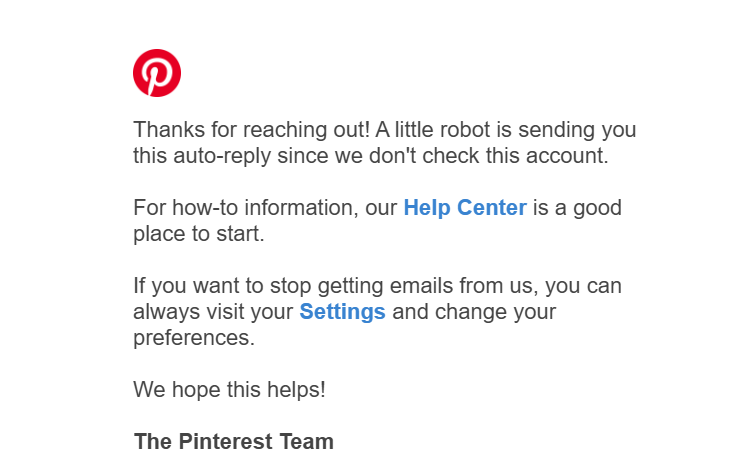Screen dimensions: 754x470
Task: Click the "We hope this helps!" line
Action: [229, 390]
